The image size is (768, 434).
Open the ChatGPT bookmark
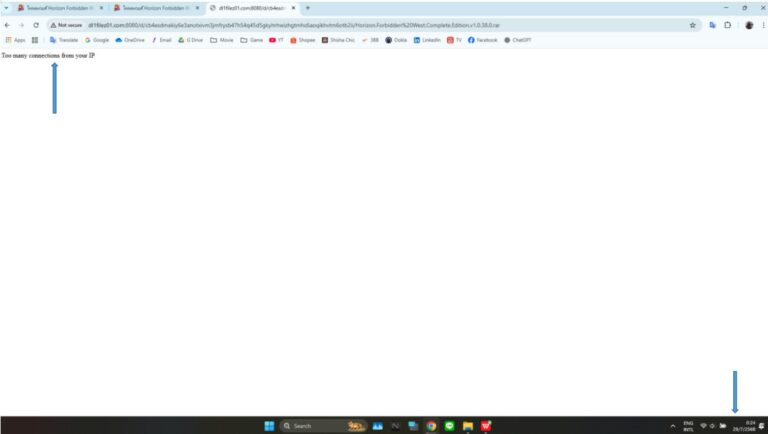(x=517, y=40)
